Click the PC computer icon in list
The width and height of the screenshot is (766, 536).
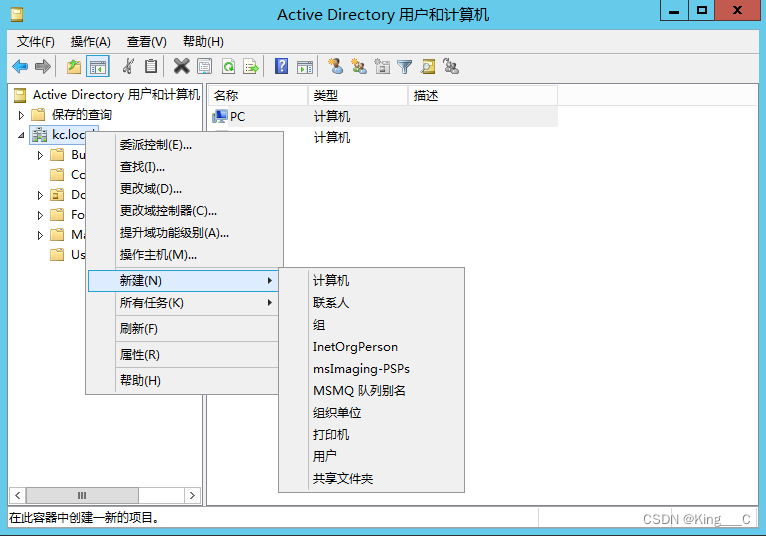click(220, 117)
